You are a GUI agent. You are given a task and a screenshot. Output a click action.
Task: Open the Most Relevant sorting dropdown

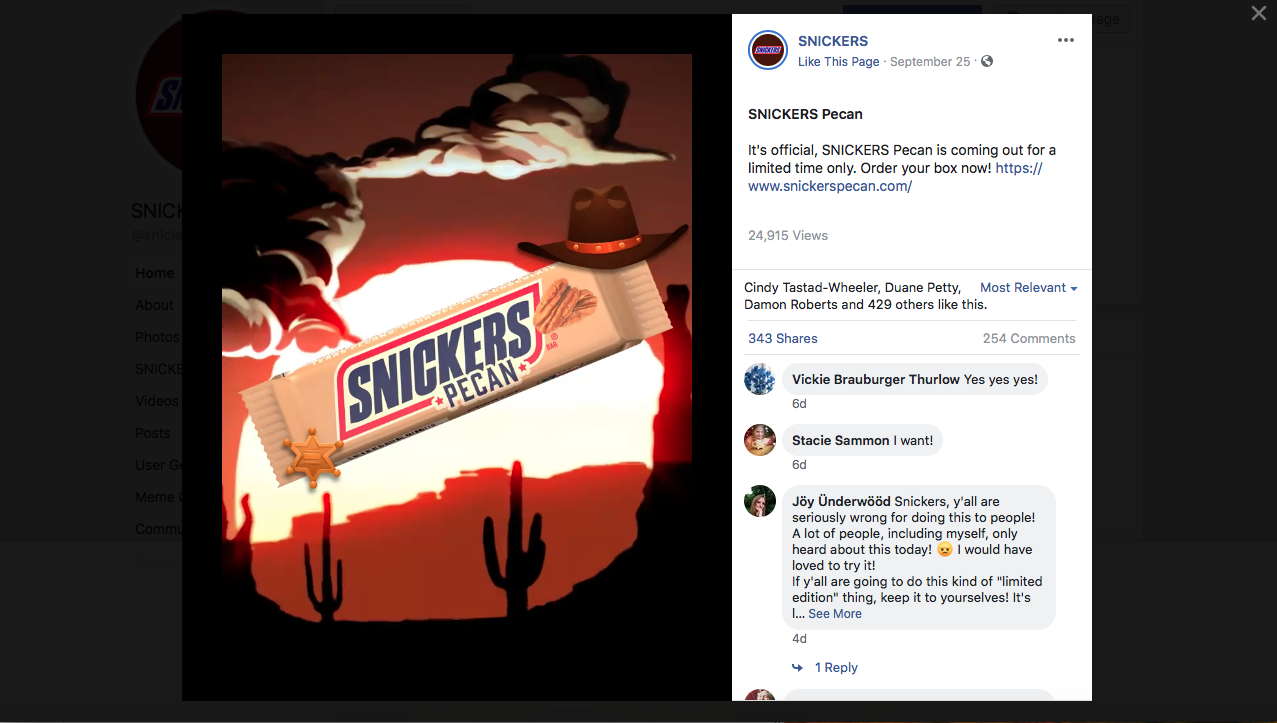click(x=1027, y=287)
